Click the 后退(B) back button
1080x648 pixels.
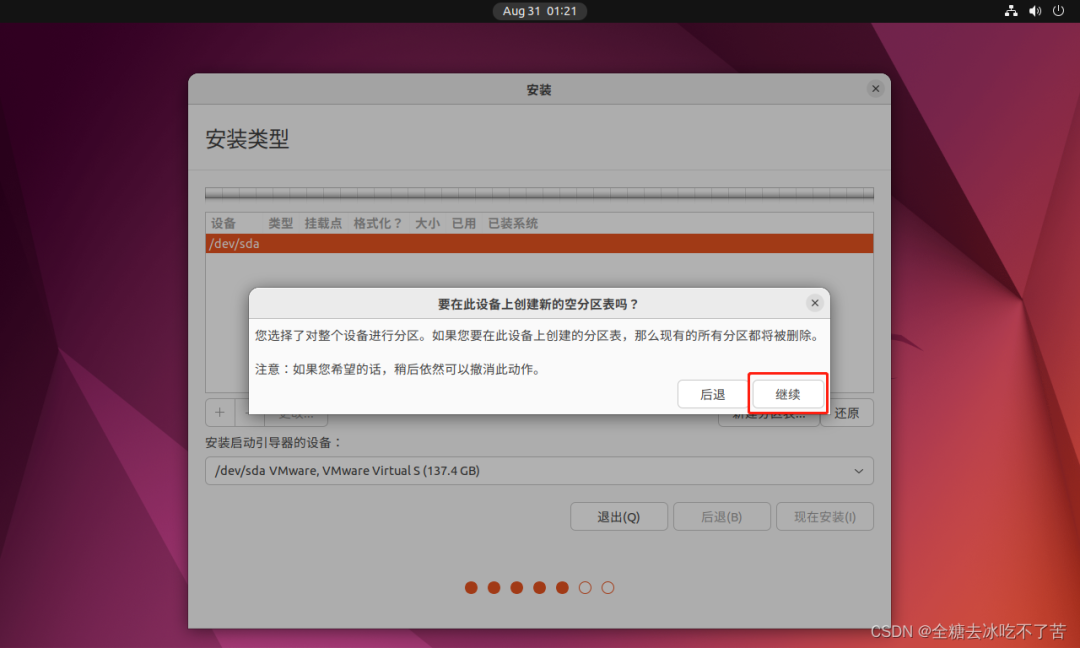(x=721, y=517)
